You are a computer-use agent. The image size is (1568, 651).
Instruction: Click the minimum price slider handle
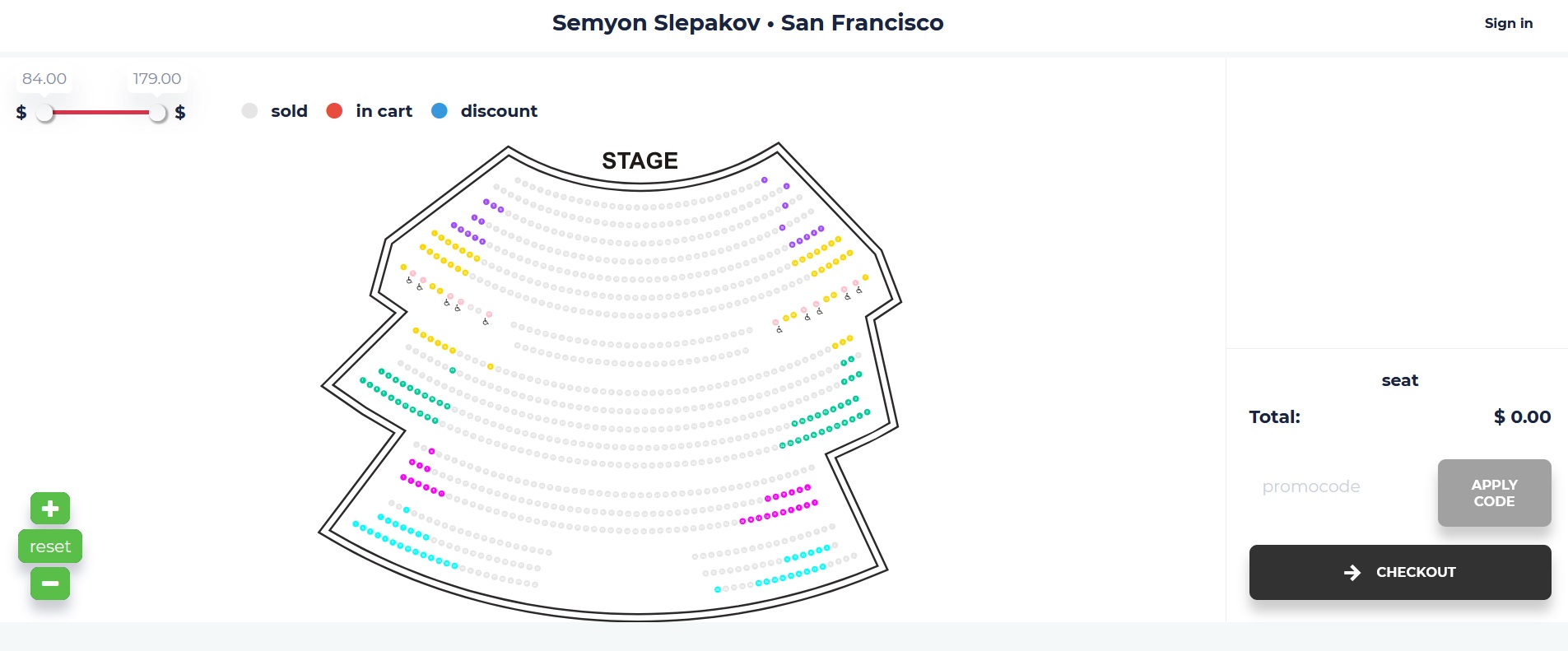[x=45, y=113]
